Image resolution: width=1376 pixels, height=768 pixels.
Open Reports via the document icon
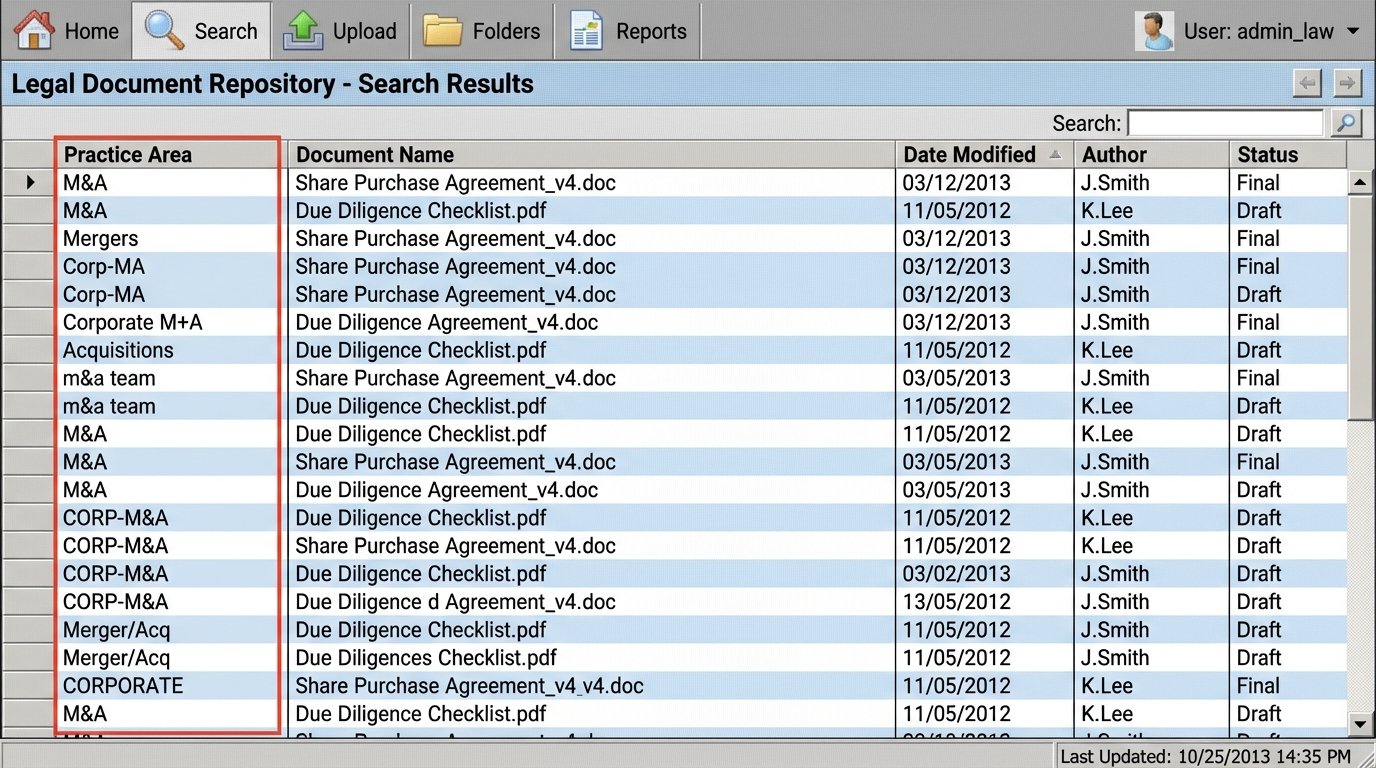pos(588,30)
